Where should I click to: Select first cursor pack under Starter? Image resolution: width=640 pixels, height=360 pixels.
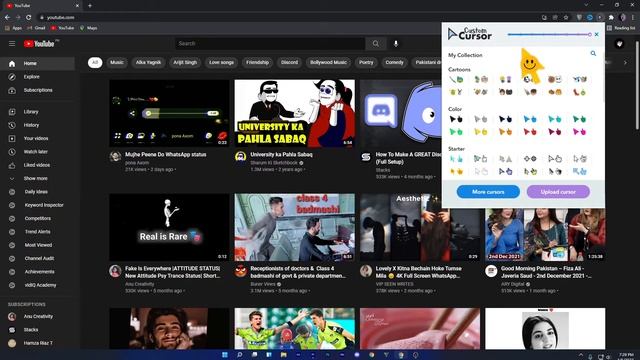(x=456, y=159)
